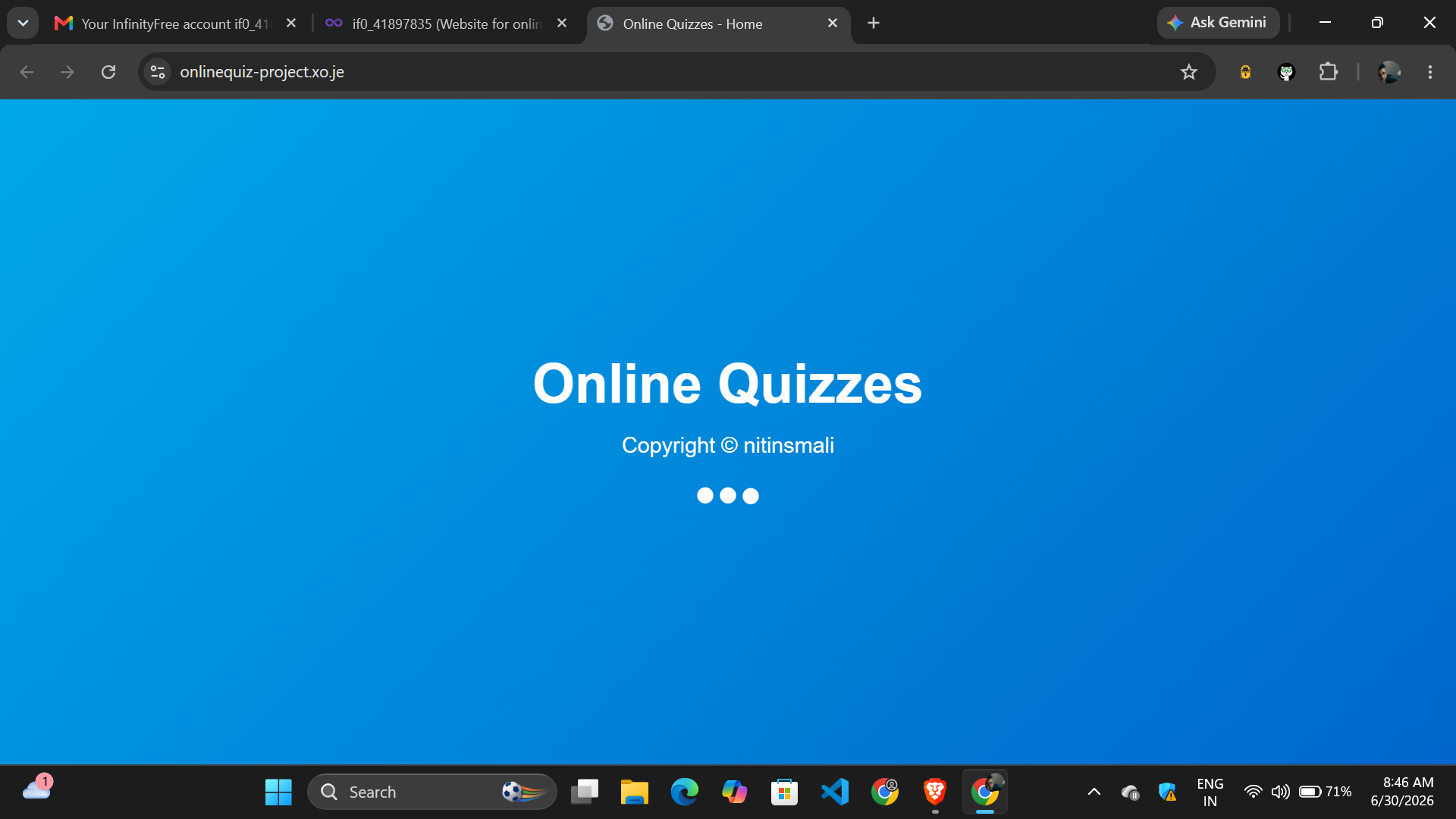Bookmark this page with the star icon
Screen dimensions: 1456x819
tap(1188, 72)
